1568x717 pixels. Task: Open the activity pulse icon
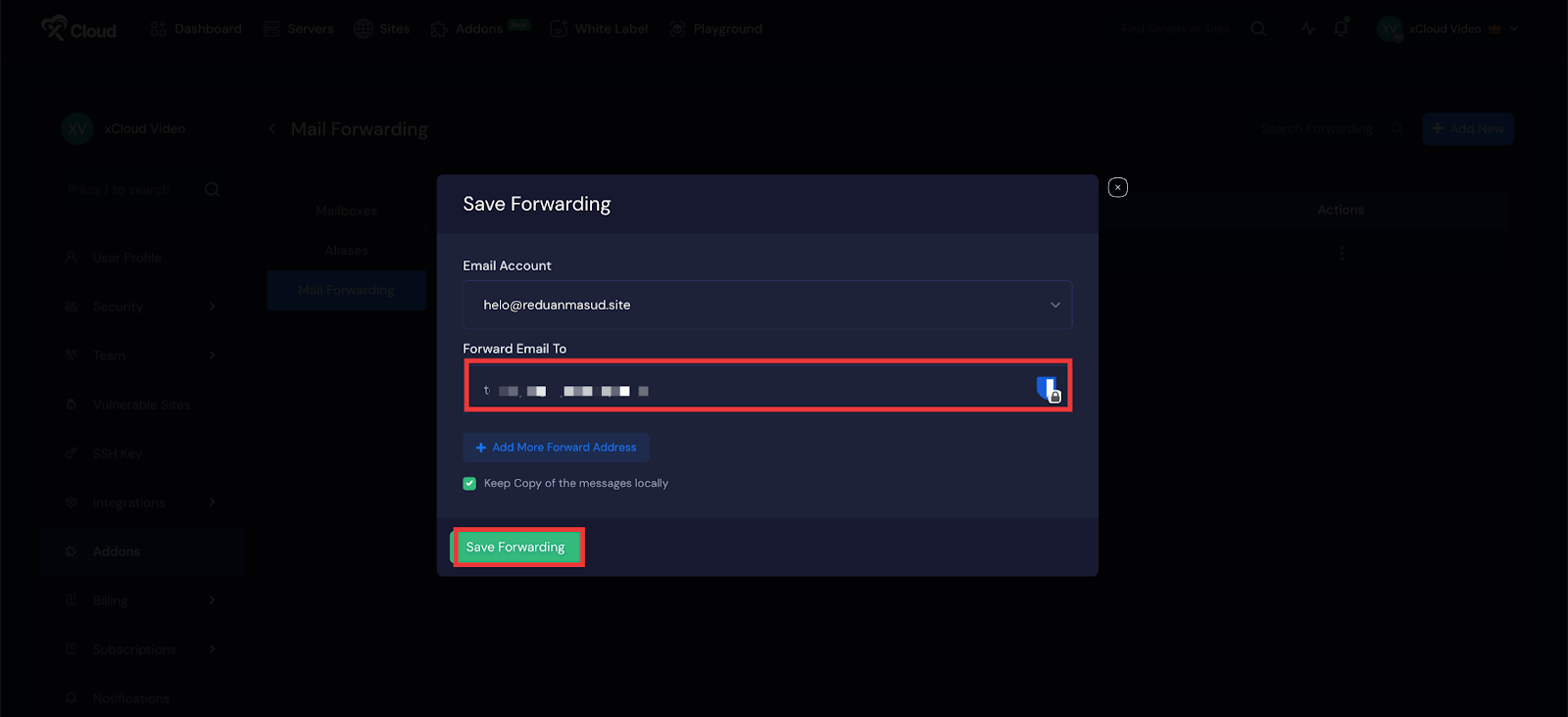pos(1308,28)
